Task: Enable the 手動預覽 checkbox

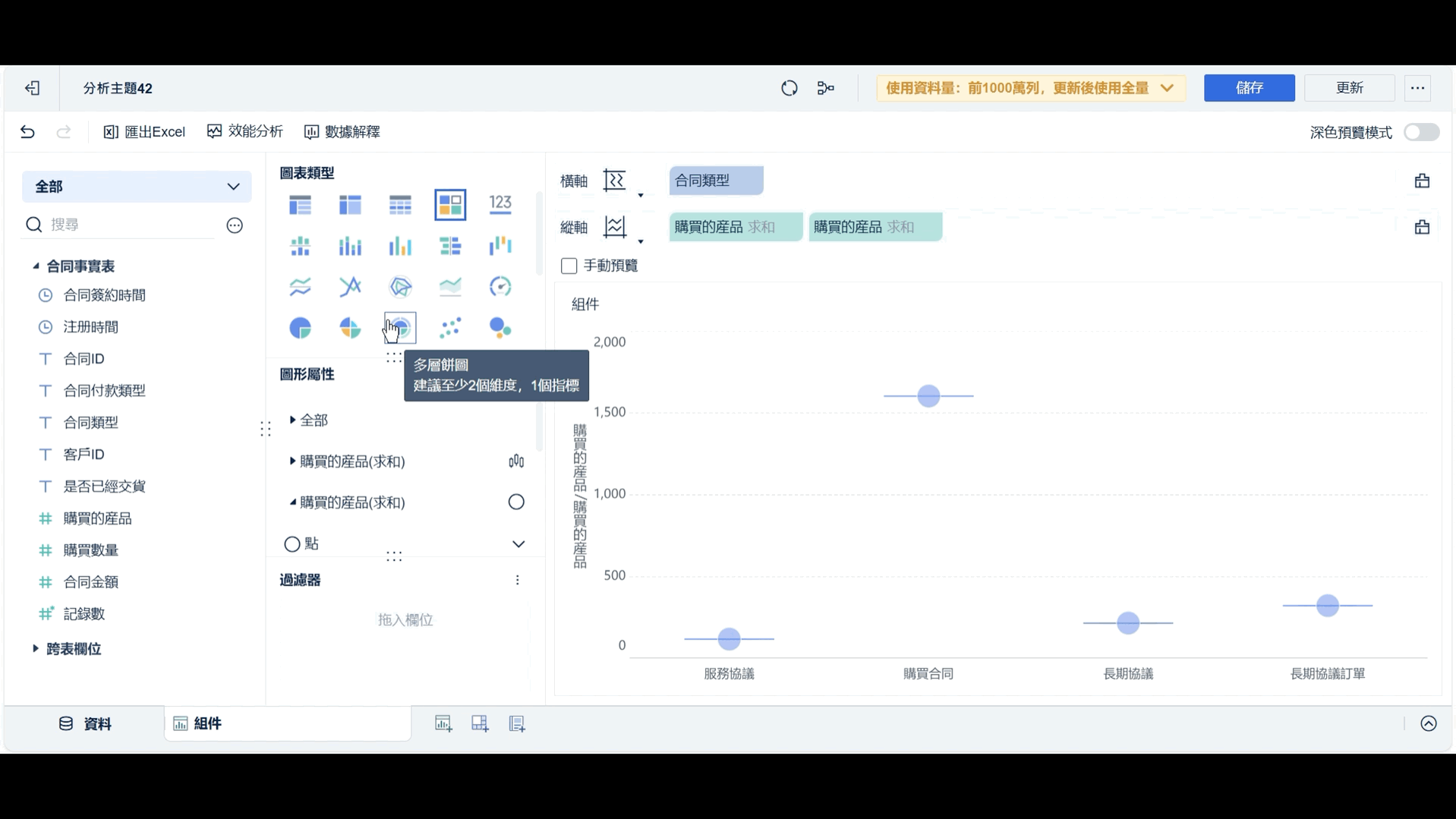Action: pos(569,266)
